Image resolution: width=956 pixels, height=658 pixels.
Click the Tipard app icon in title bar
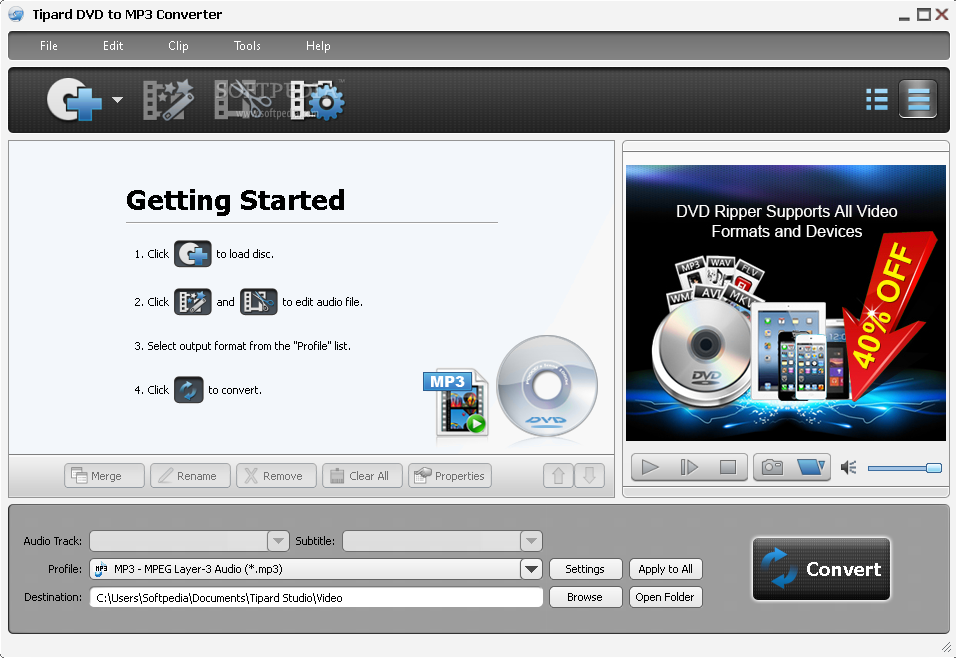coord(16,15)
